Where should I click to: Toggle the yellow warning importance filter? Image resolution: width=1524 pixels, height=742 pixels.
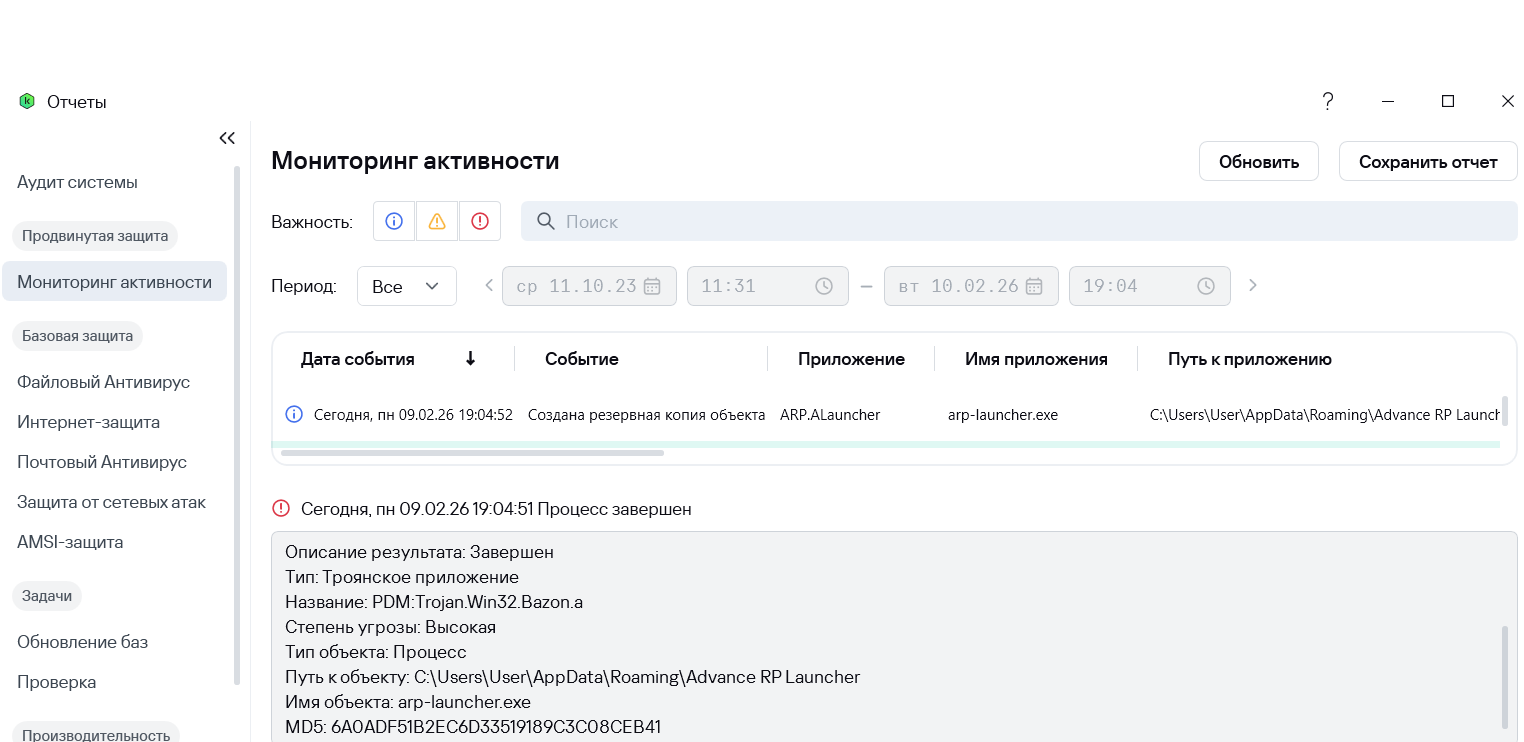pyautogui.click(x=437, y=221)
